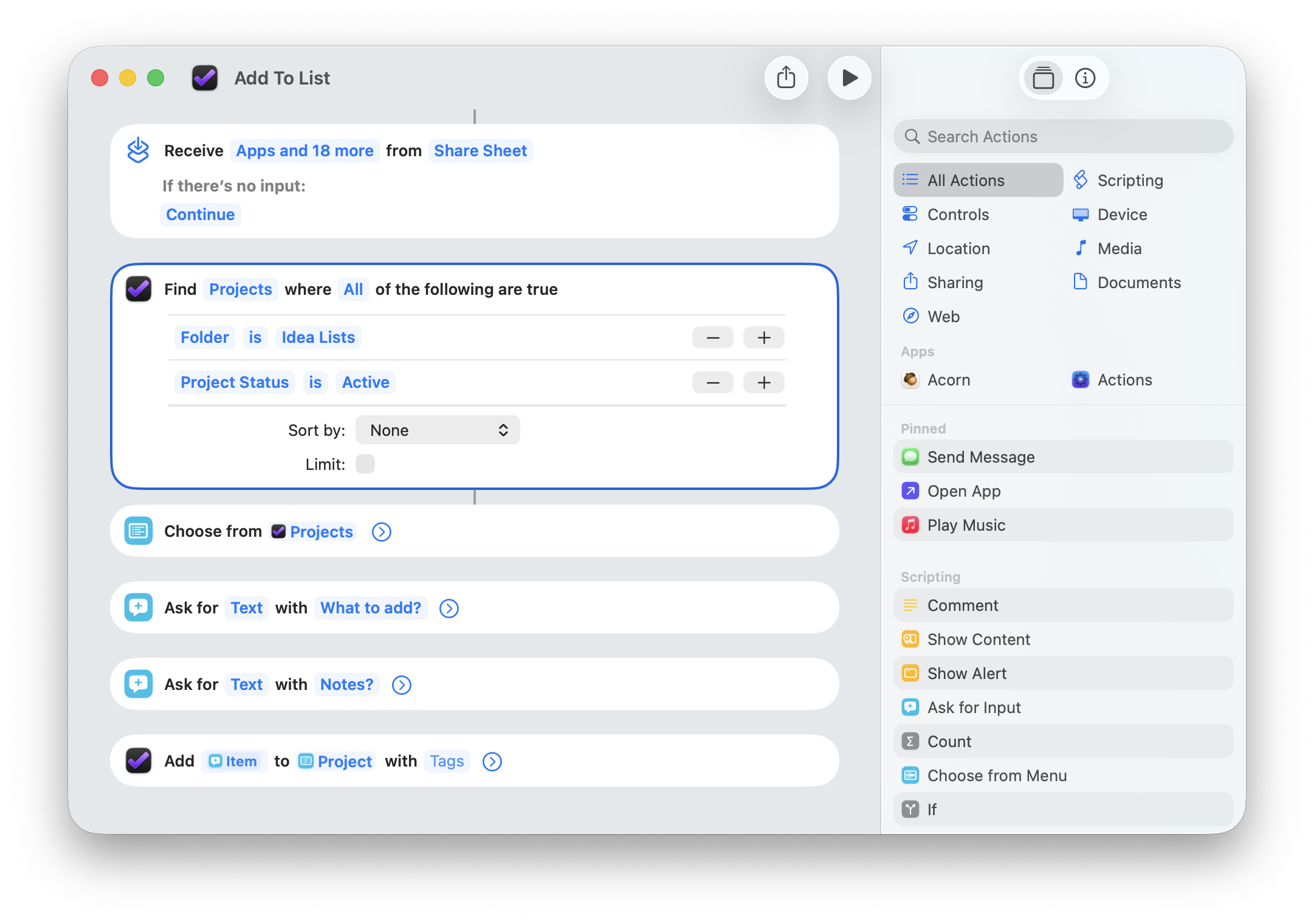Open the Action Library panel icon
The height and width of the screenshot is (924, 1314).
1043,78
